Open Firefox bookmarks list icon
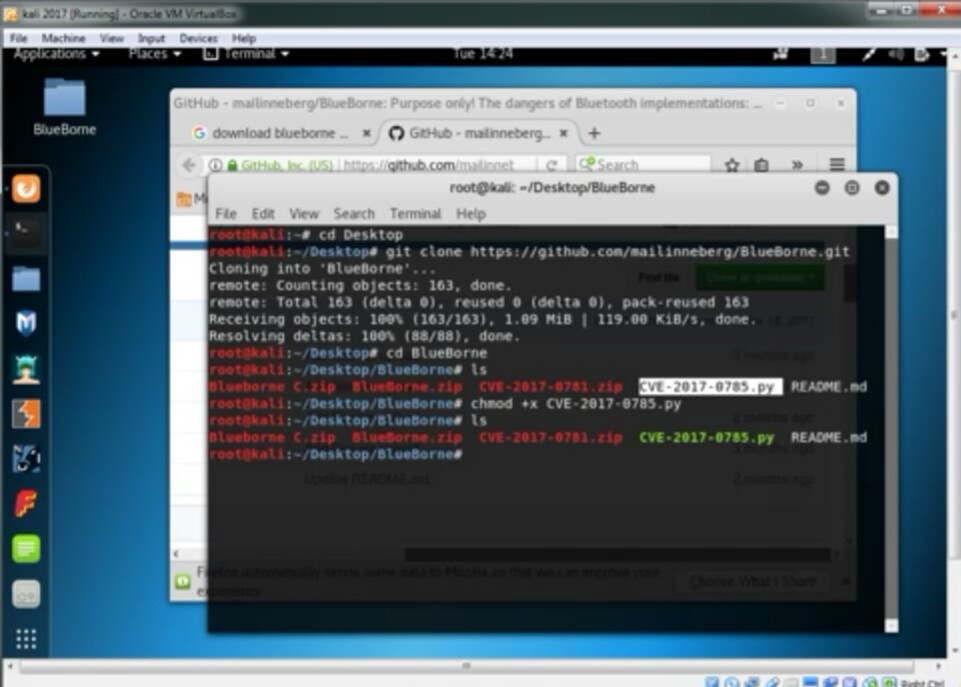The image size is (961, 687). (761, 165)
